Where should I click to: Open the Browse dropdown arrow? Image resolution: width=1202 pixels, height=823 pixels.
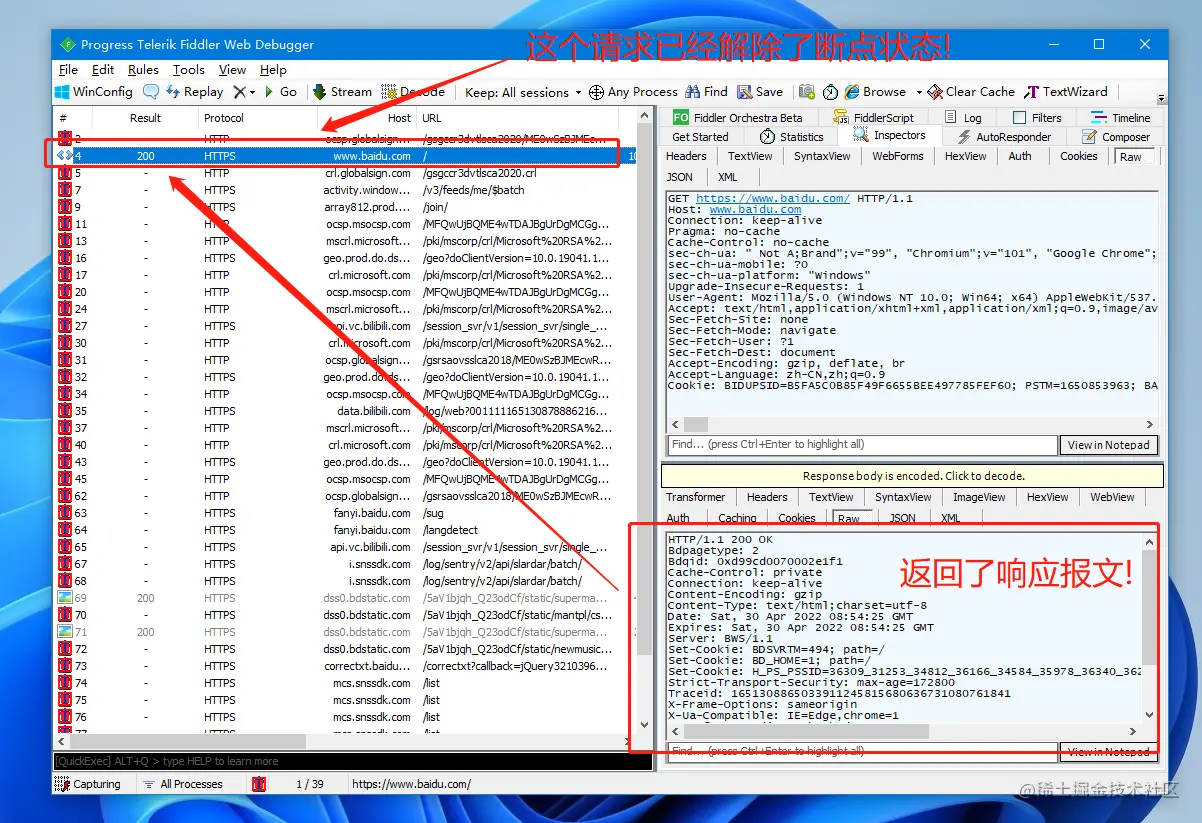(x=917, y=92)
